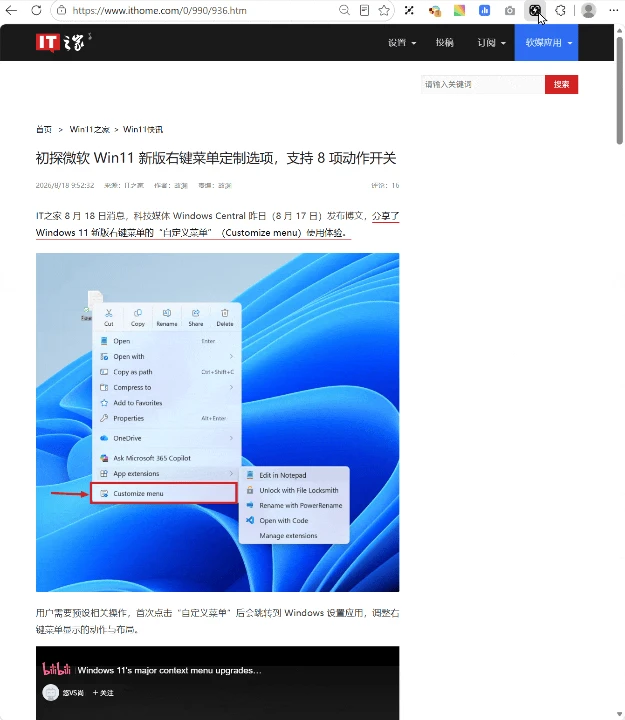Expand the 订阅 dropdown in the header
The width and height of the screenshot is (625, 720).
[x=491, y=43]
